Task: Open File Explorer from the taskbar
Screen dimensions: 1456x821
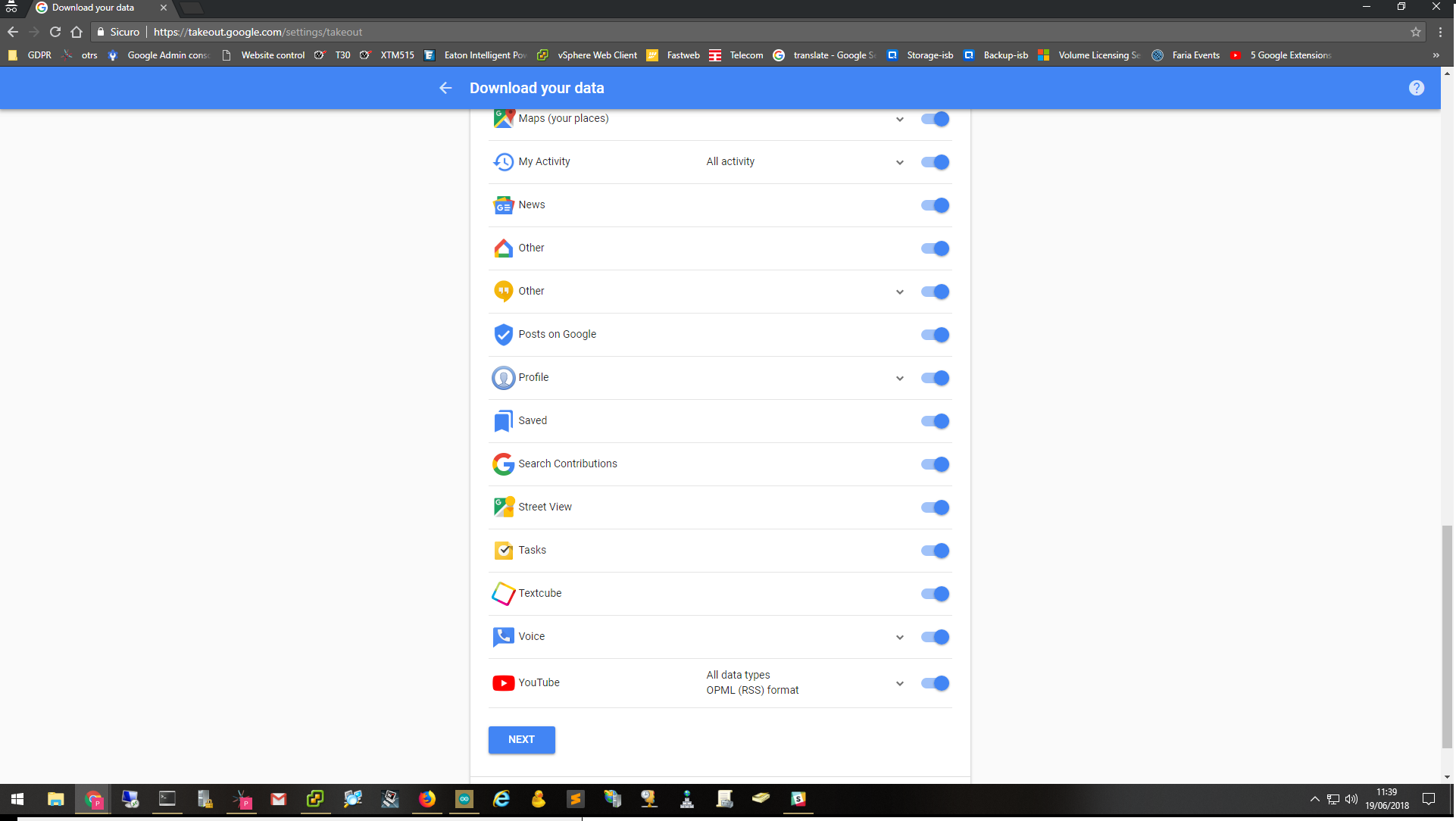Action: [x=55, y=799]
